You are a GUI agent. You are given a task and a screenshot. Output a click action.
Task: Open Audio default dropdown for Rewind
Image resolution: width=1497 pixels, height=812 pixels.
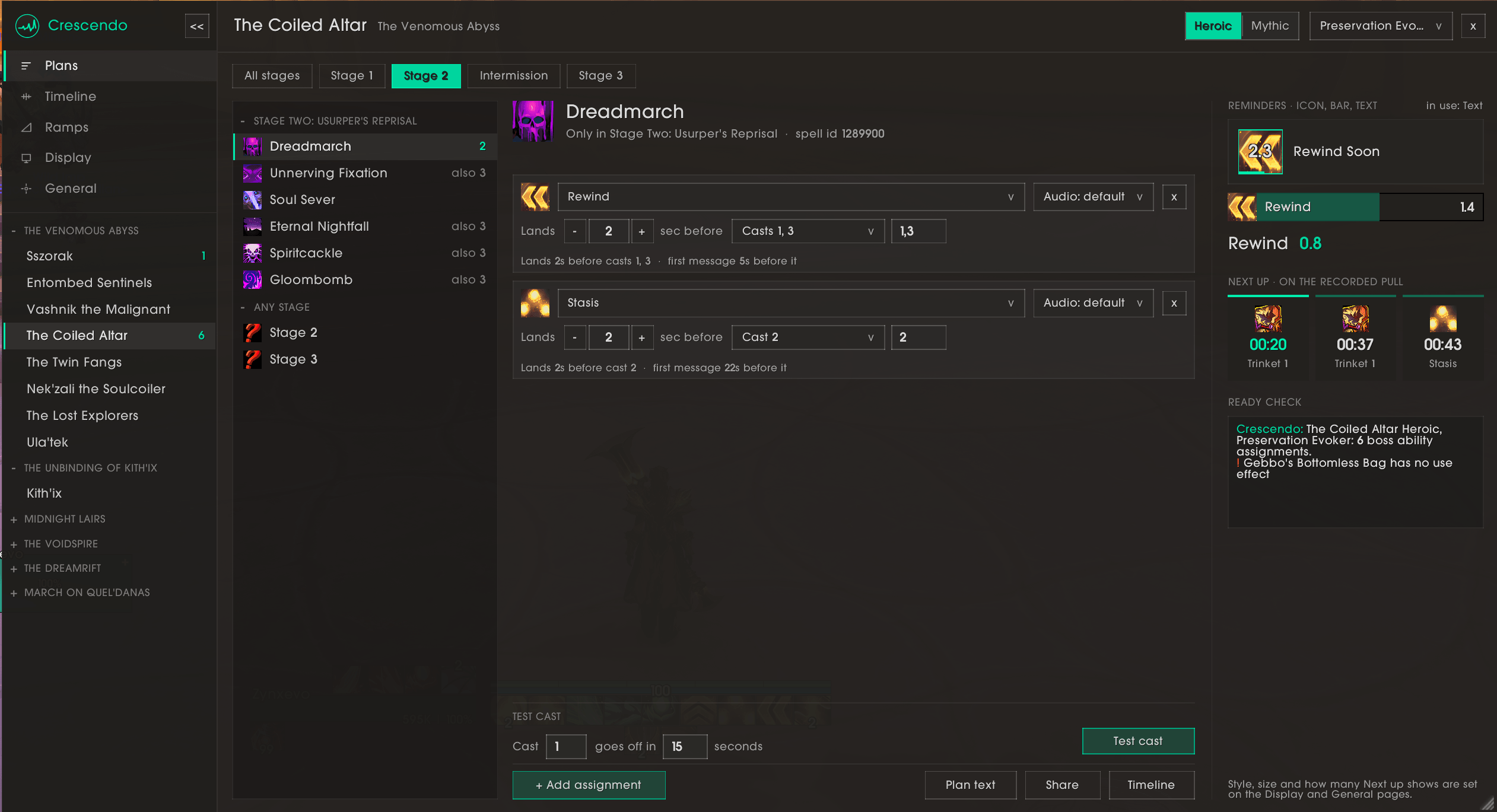coord(1093,197)
